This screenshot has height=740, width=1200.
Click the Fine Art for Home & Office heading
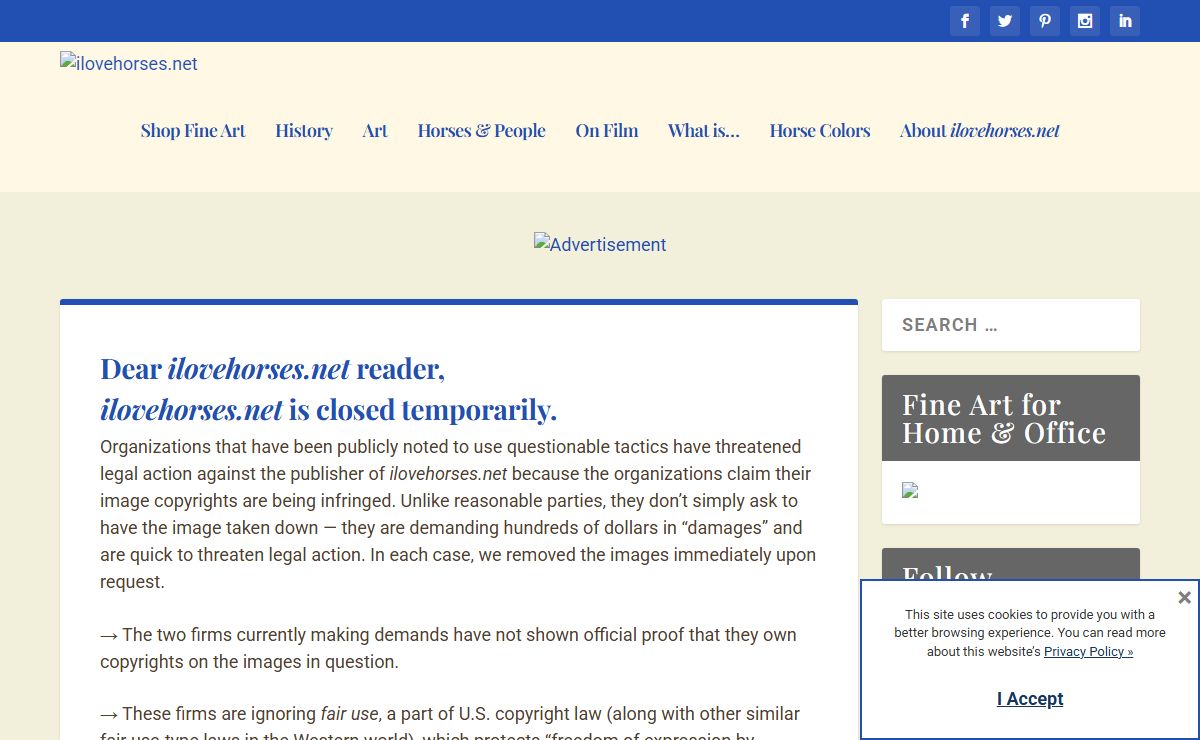coord(1004,419)
